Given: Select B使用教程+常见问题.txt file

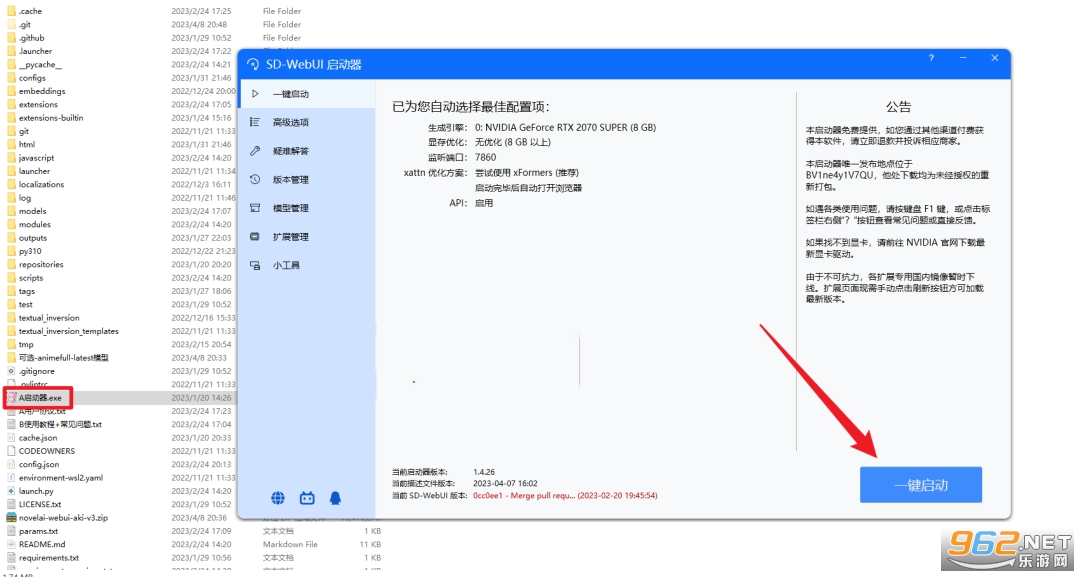Looking at the screenshot, I should point(60,424).
